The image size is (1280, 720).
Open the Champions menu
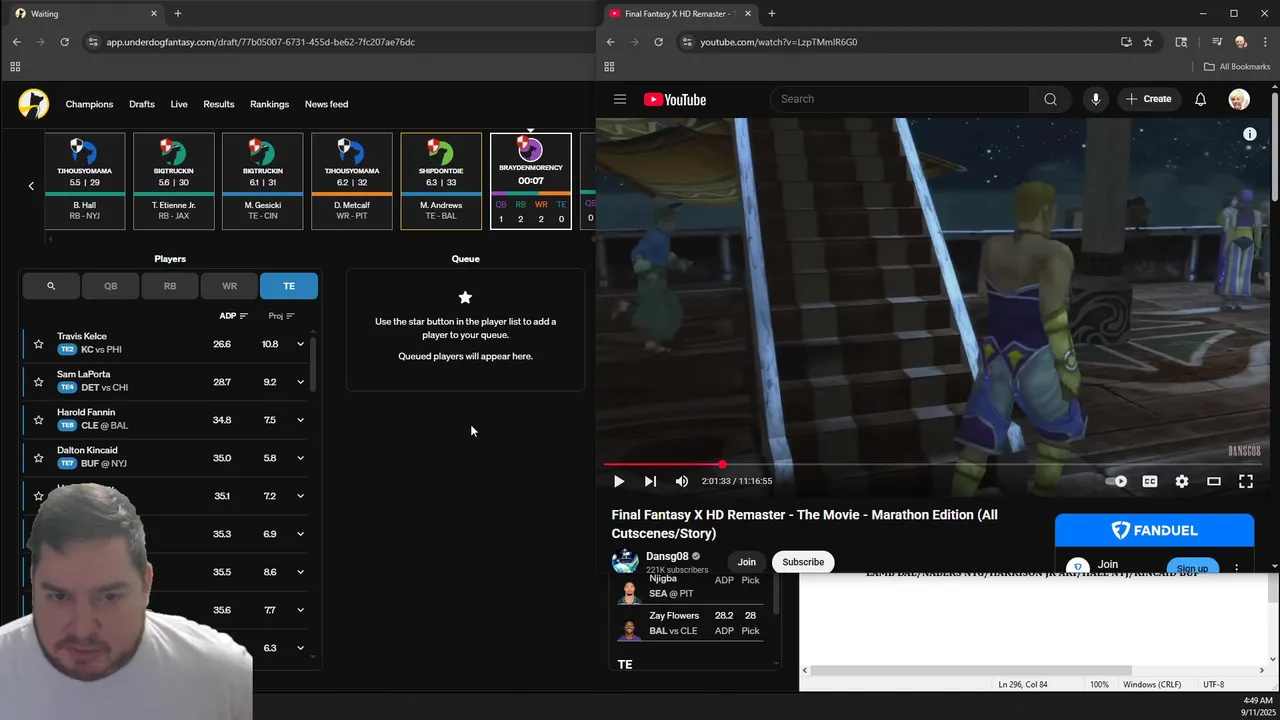89,104
